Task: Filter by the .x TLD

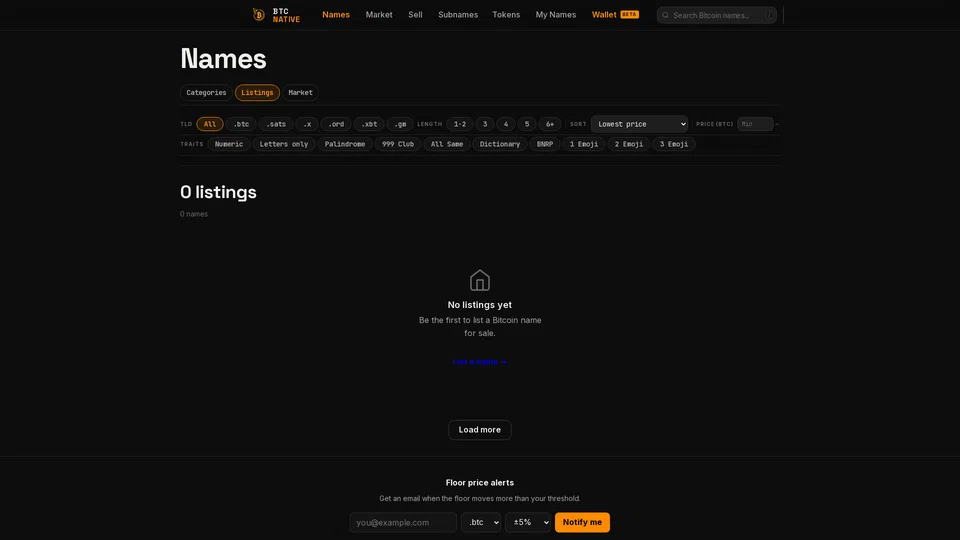Action: (307, 124)
